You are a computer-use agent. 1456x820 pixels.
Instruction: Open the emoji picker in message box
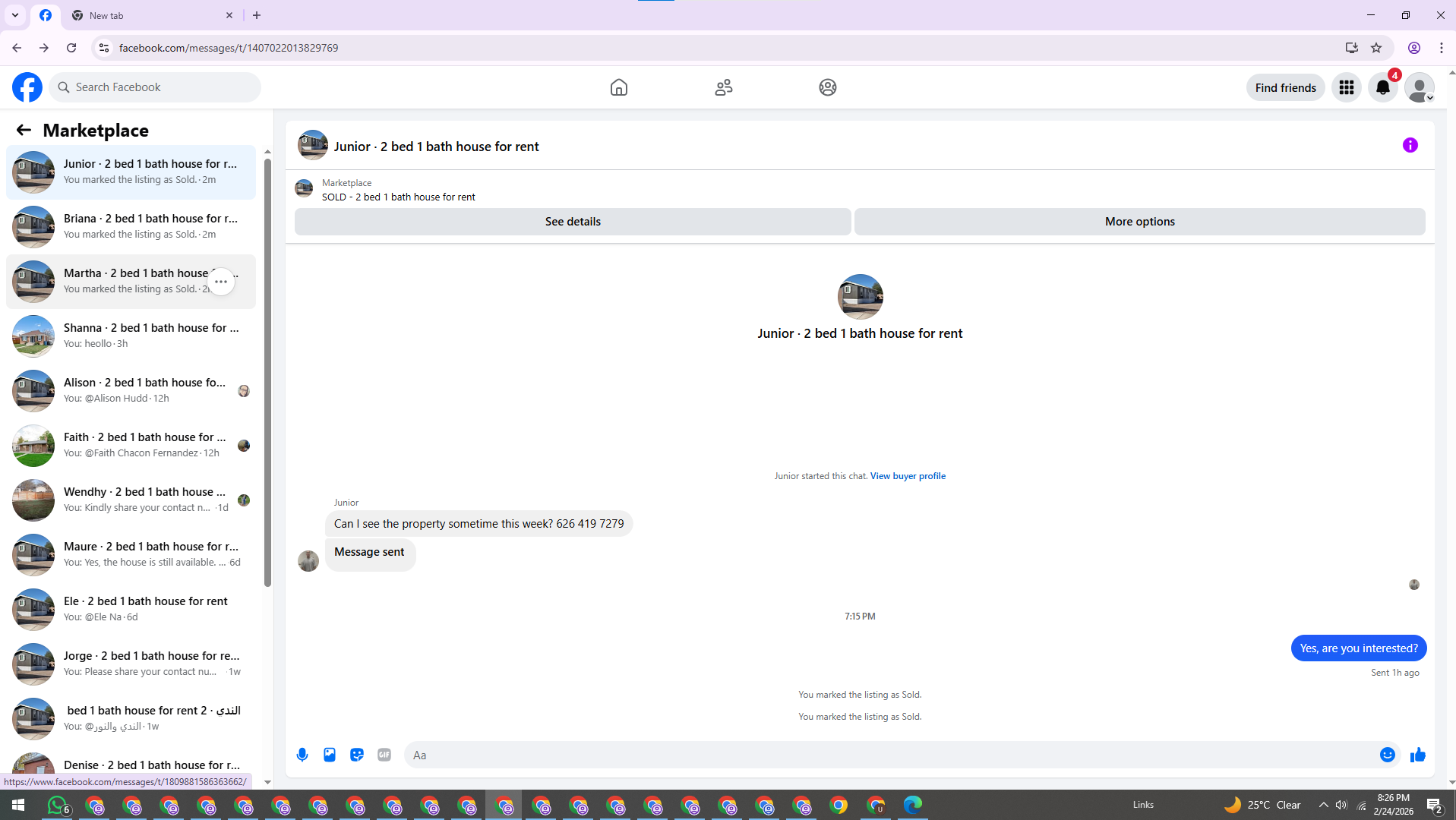click(1388, 755)
